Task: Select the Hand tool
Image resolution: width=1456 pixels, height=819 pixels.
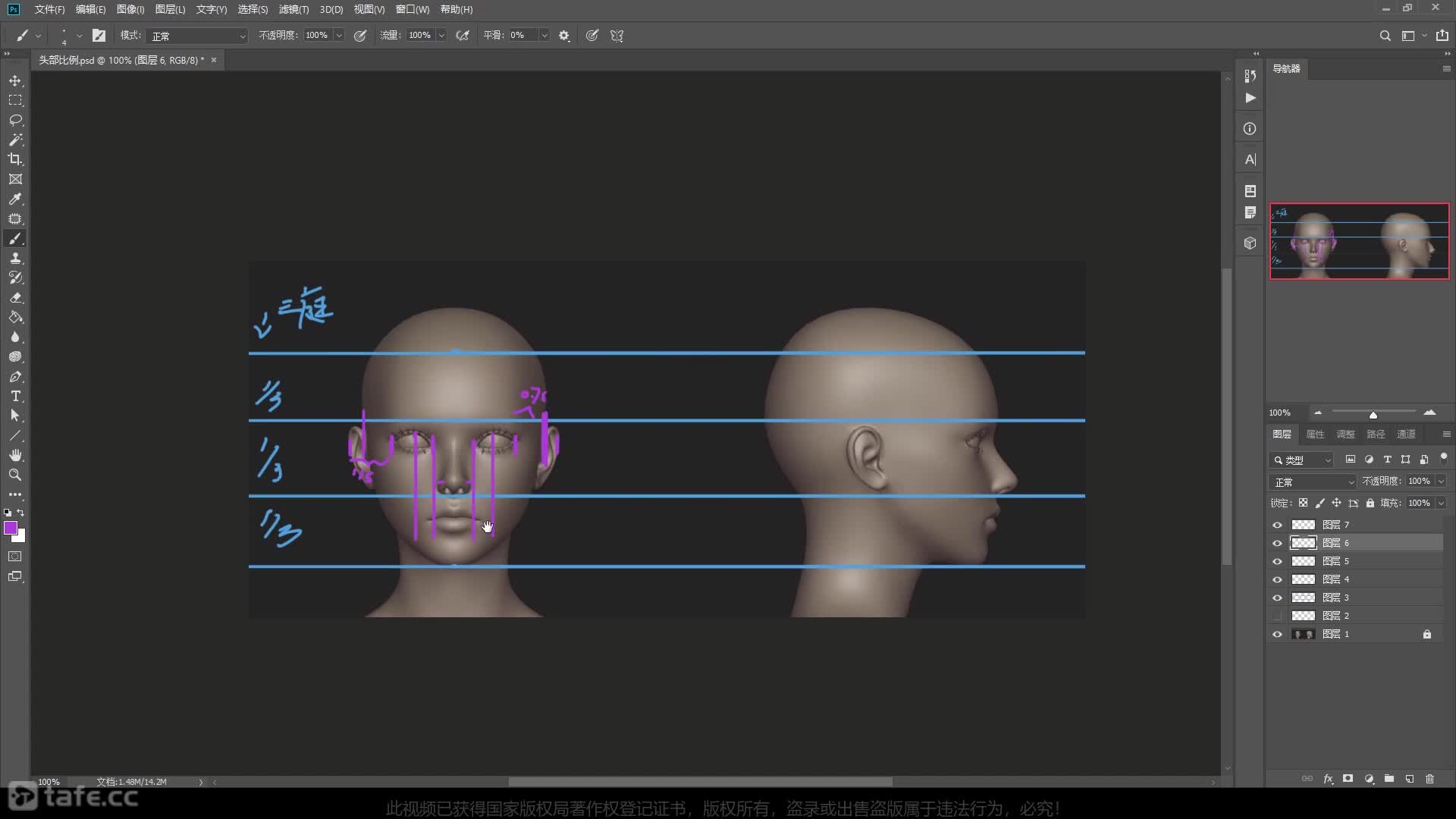Action: 15,455
